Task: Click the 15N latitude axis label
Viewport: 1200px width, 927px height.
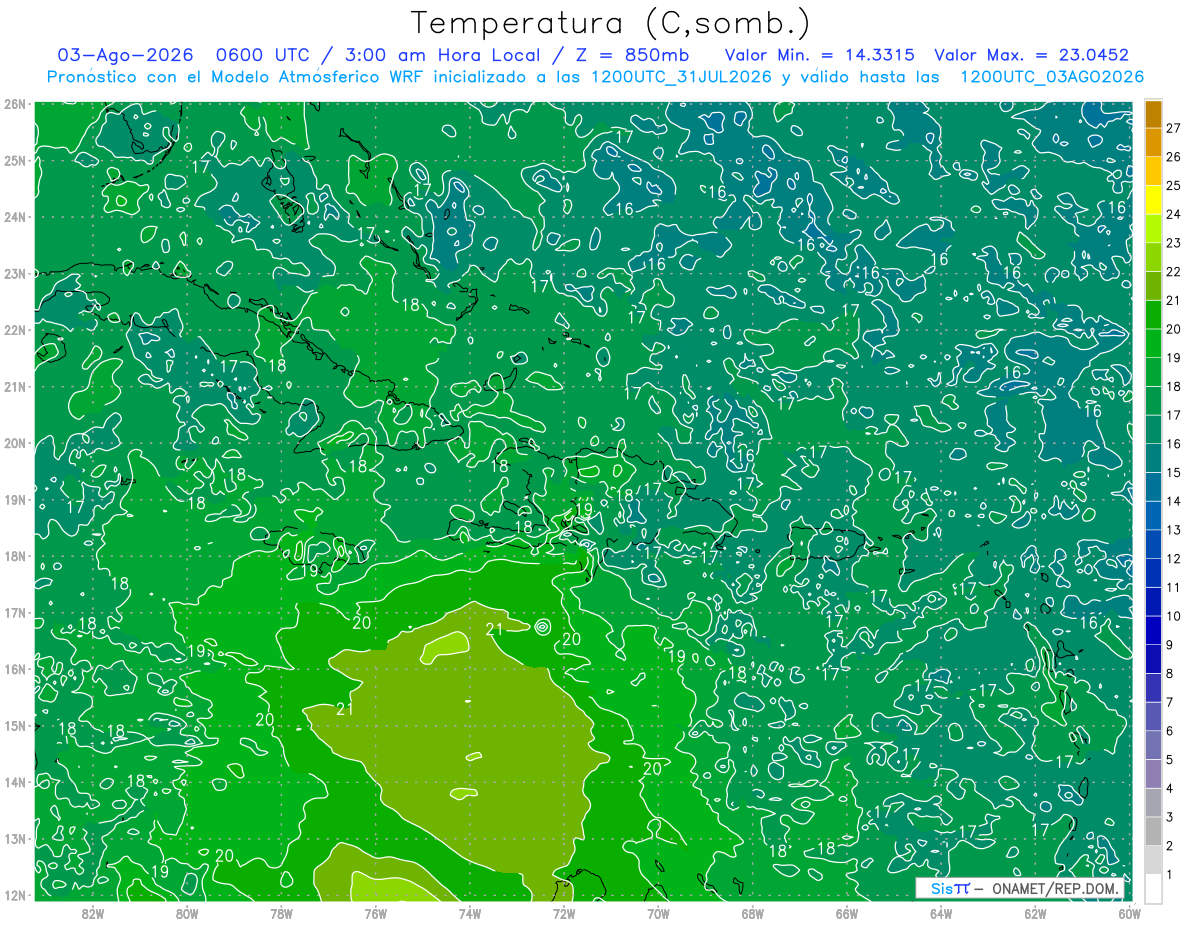Action: click(15, 725)
